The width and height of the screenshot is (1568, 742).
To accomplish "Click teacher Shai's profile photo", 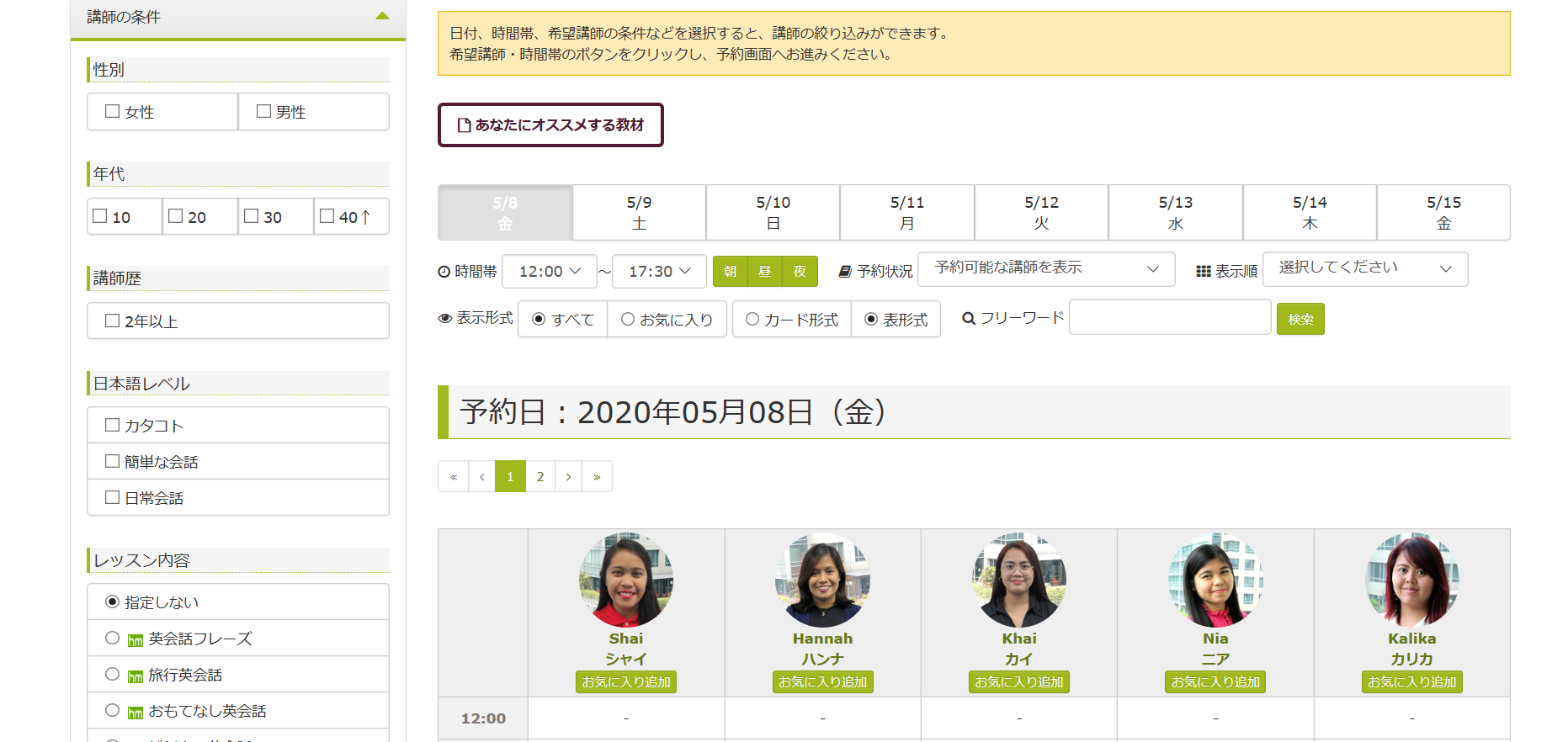I will point(625,580).
